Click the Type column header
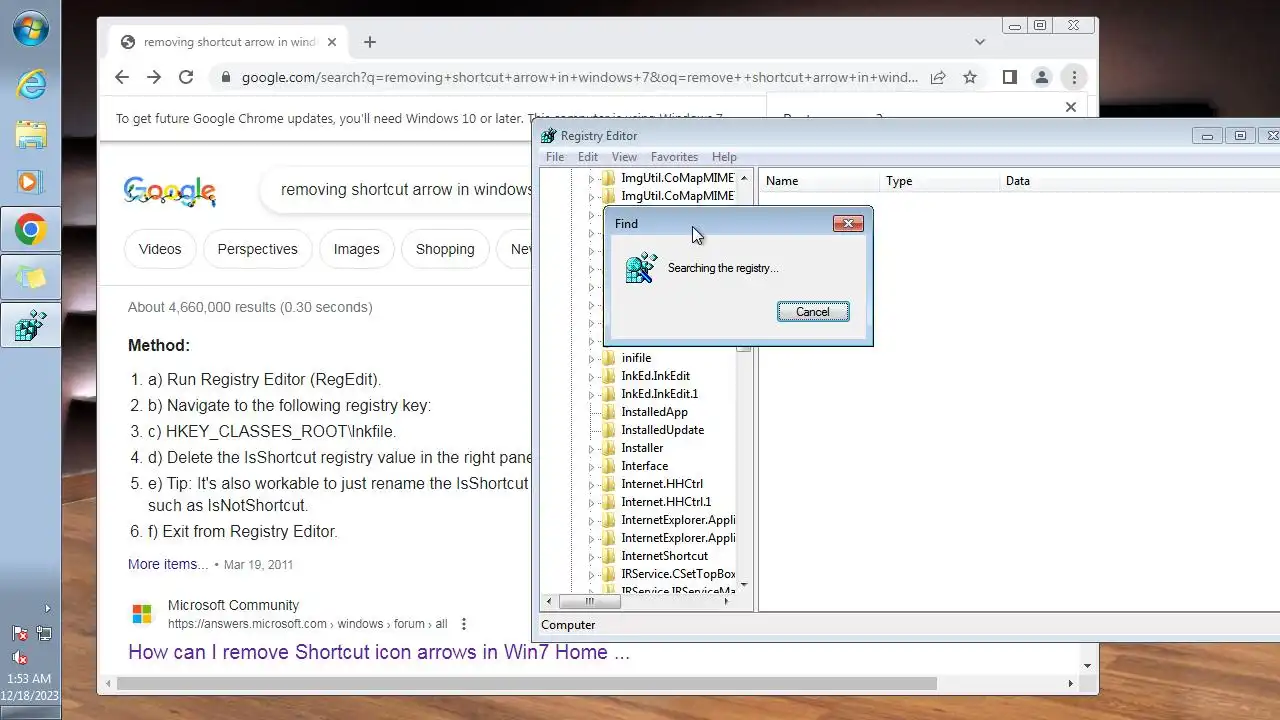 point(940,181)
